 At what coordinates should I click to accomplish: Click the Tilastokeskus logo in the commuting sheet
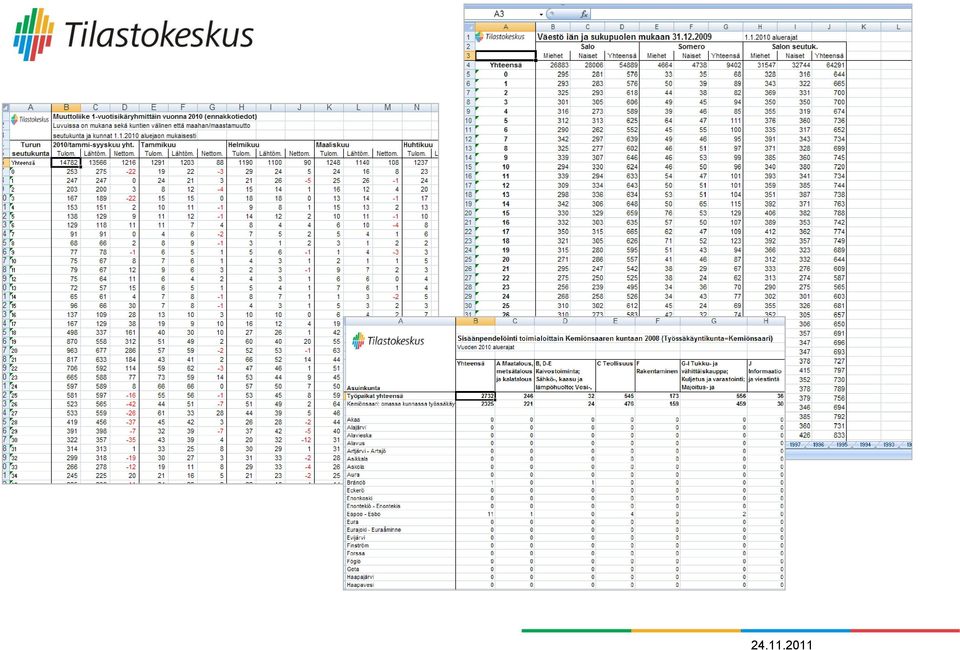coord(388,341)
